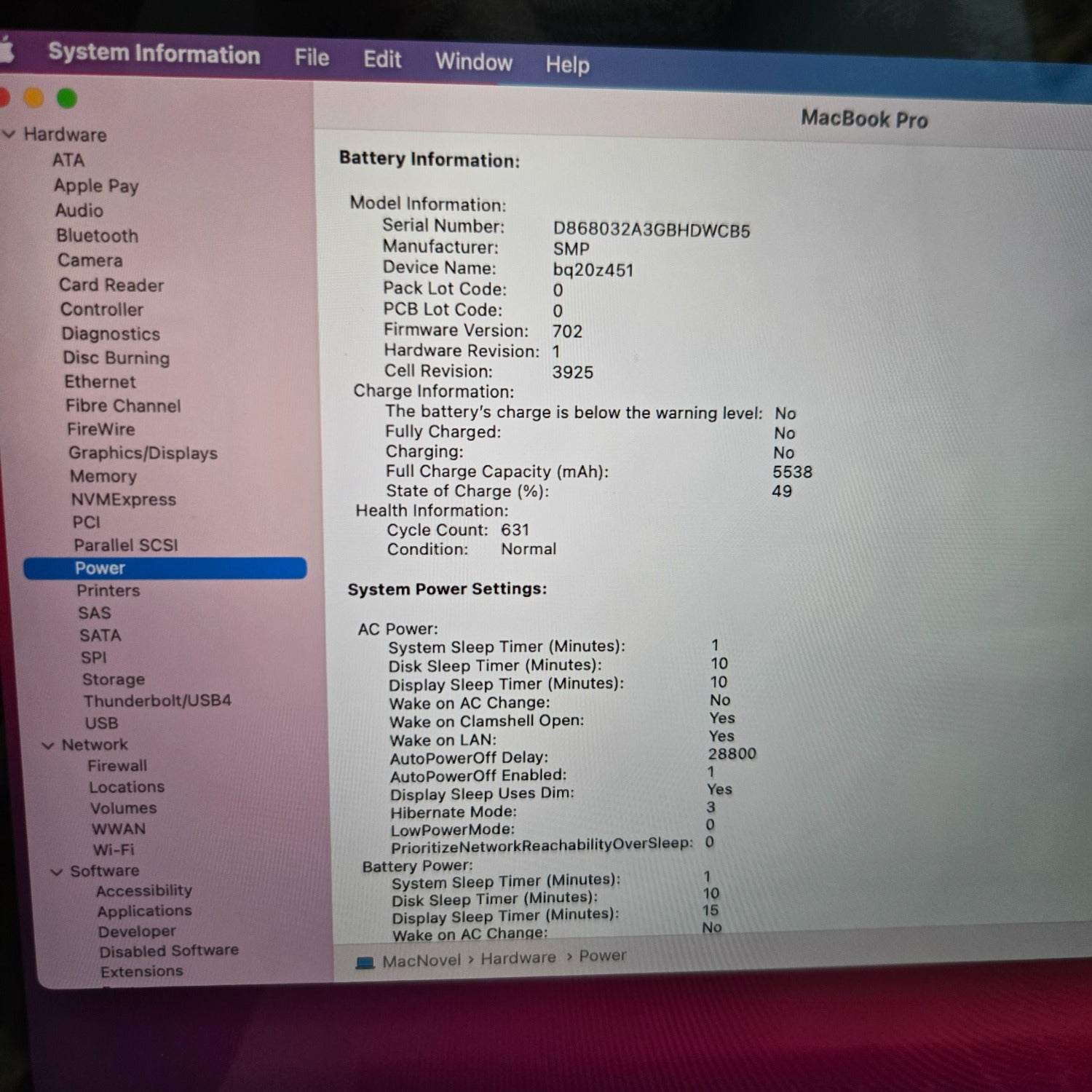
Task: Click the State of Charge value 49
Action: pyautogui.click(x=782, y=491)
